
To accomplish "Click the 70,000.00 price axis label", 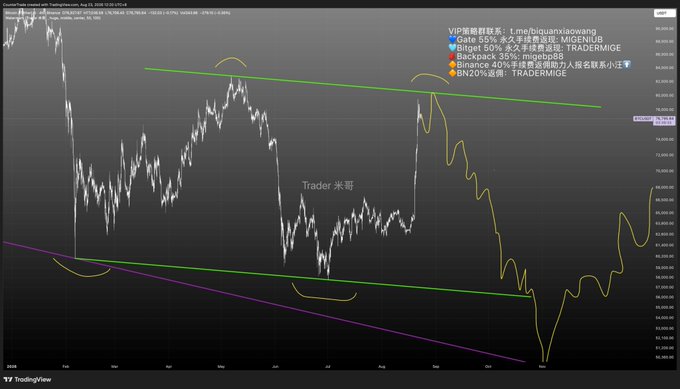I will [665, 171].
